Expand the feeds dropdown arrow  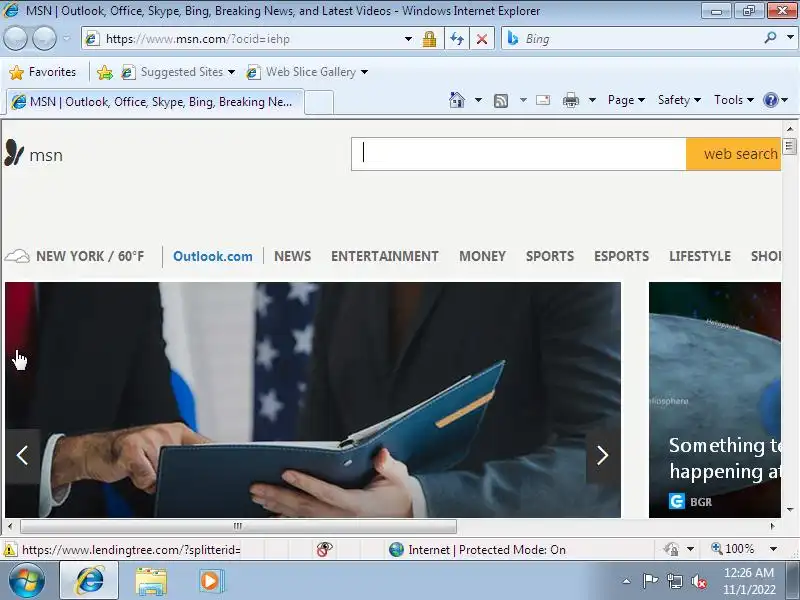(523, 100)
